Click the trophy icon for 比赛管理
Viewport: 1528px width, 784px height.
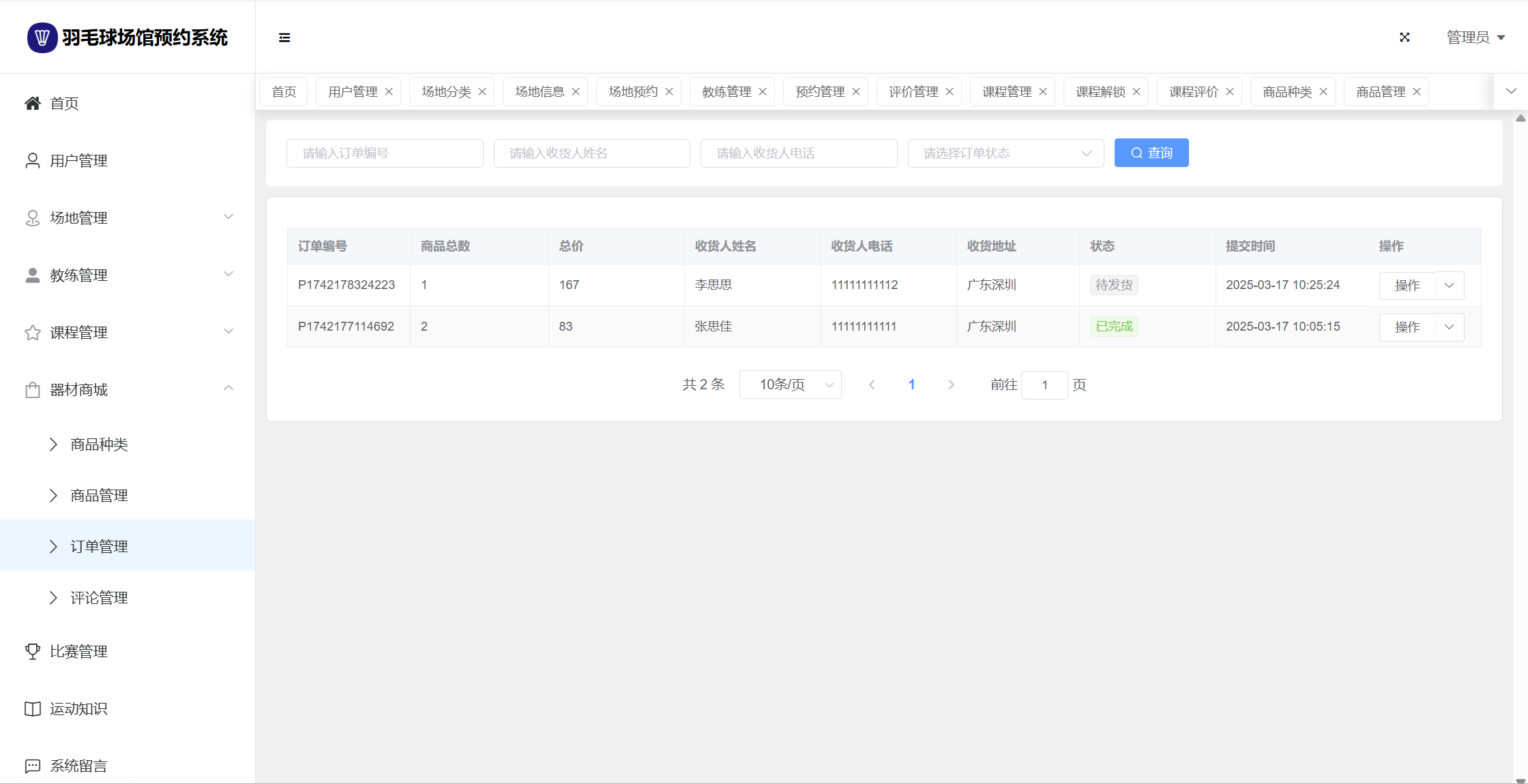click(32, 652)
